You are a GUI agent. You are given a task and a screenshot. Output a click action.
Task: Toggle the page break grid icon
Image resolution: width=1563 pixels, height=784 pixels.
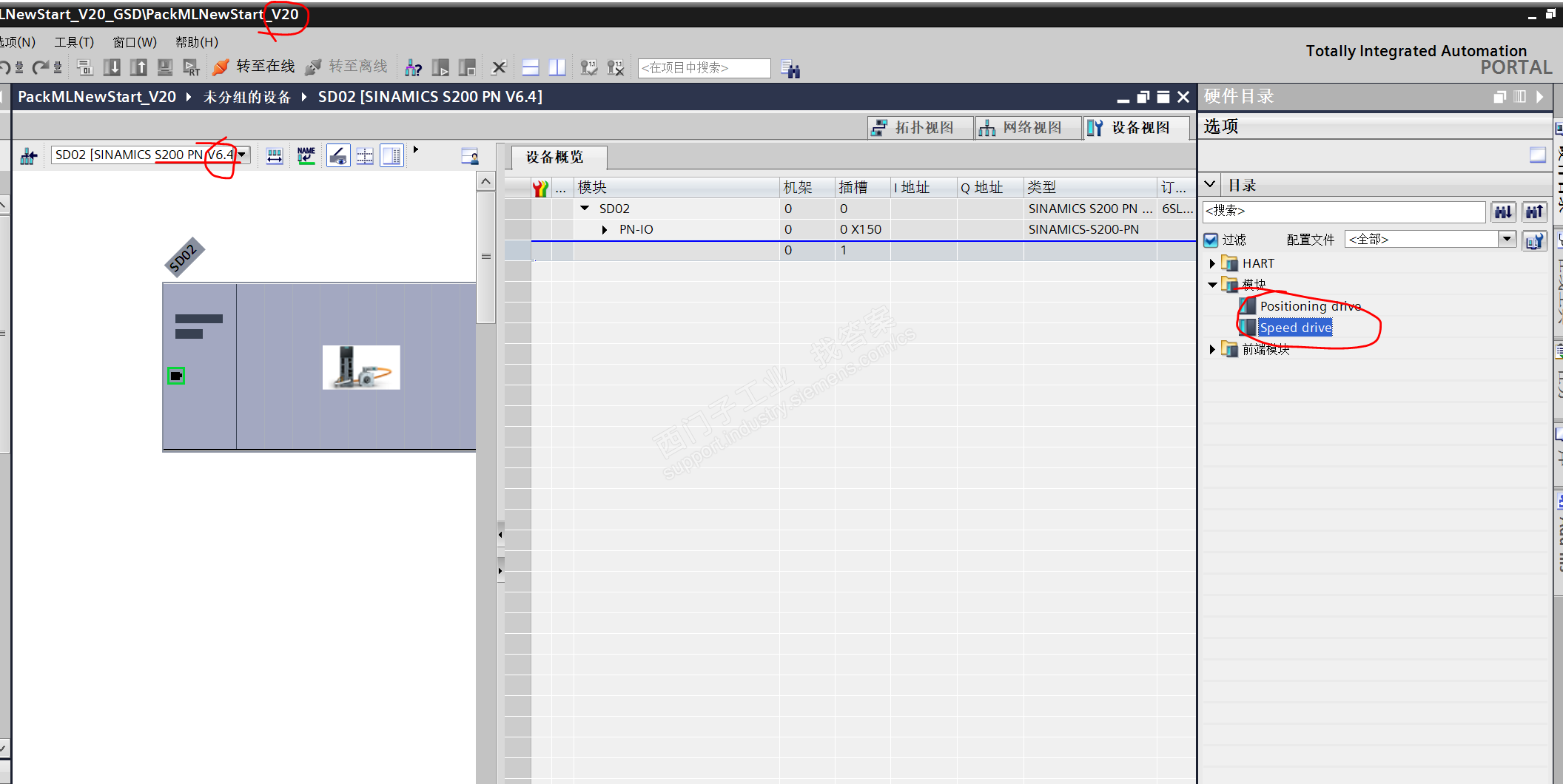click(365, 156)
